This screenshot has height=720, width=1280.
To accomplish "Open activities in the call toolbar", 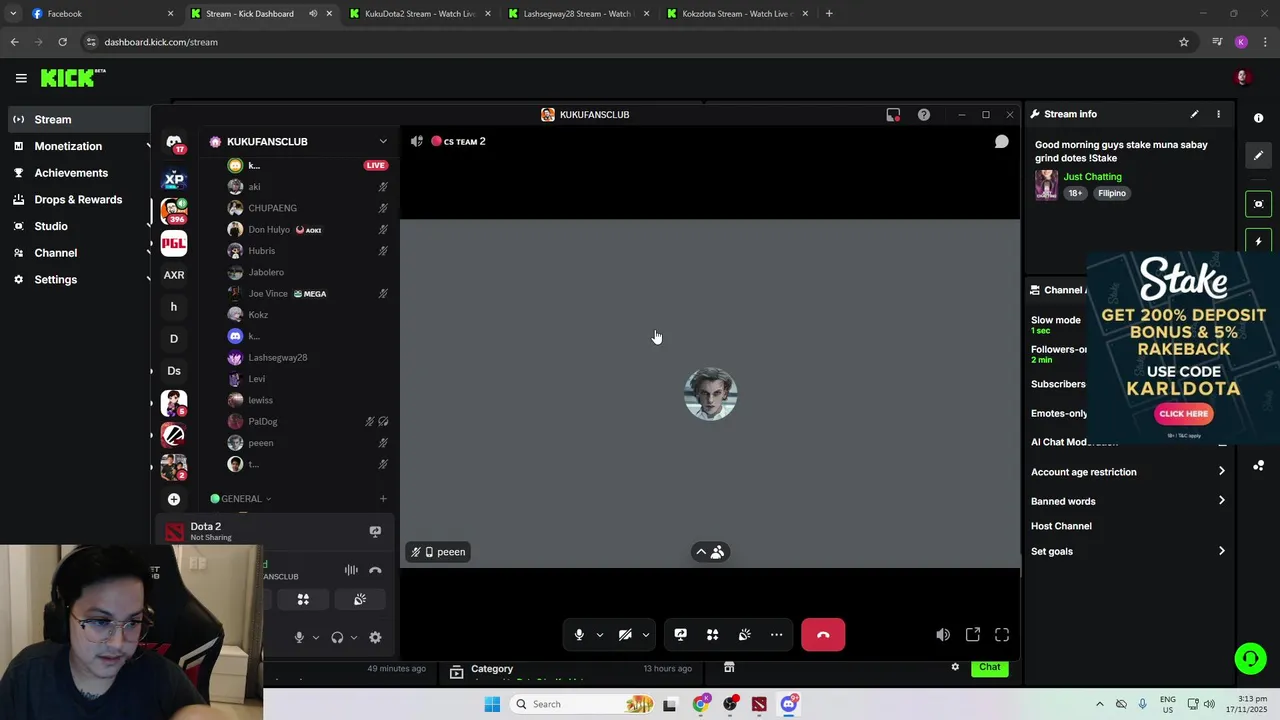I will tap(712, 635).
